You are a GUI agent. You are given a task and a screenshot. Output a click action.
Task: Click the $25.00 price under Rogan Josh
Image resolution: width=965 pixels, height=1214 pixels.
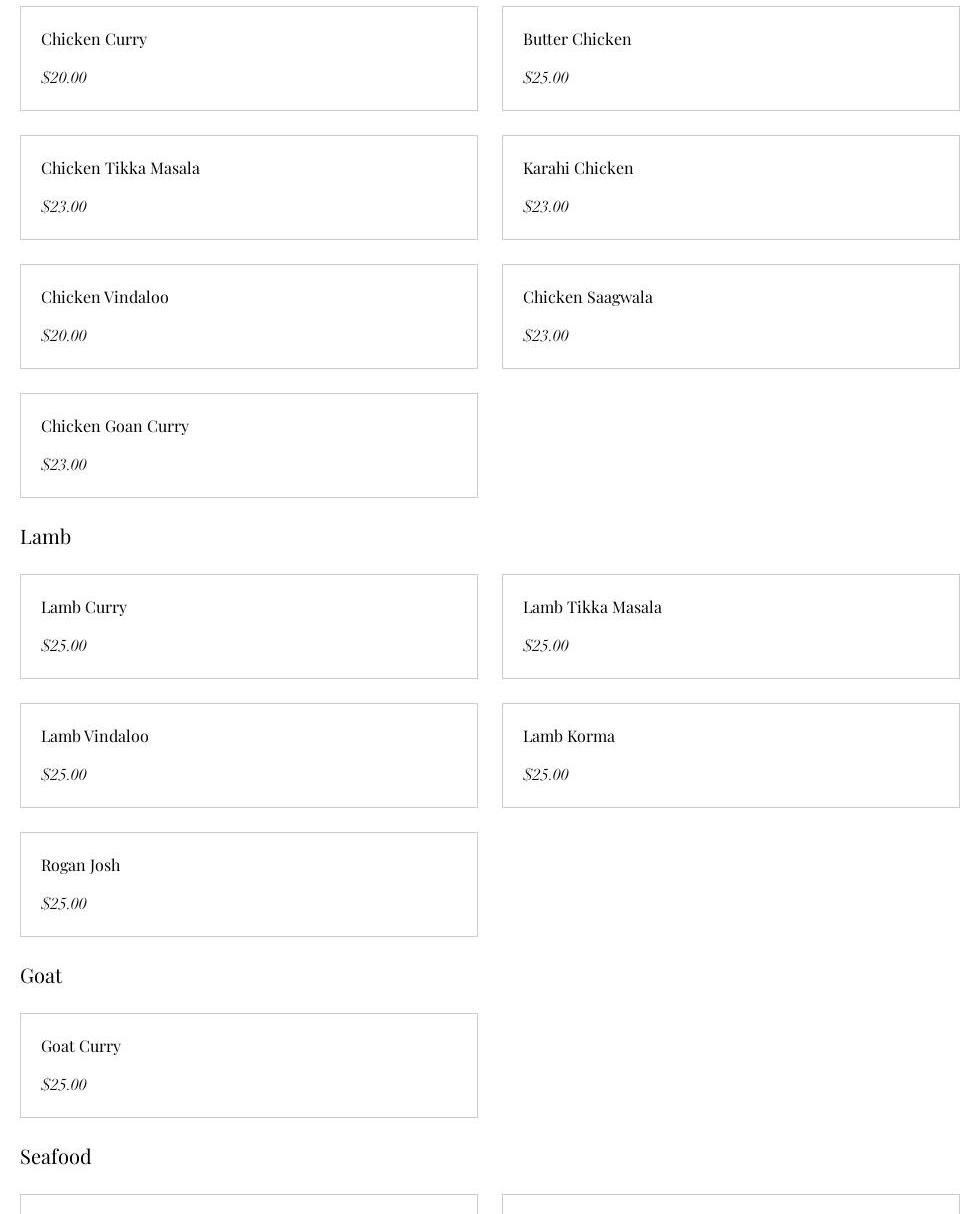64,903
